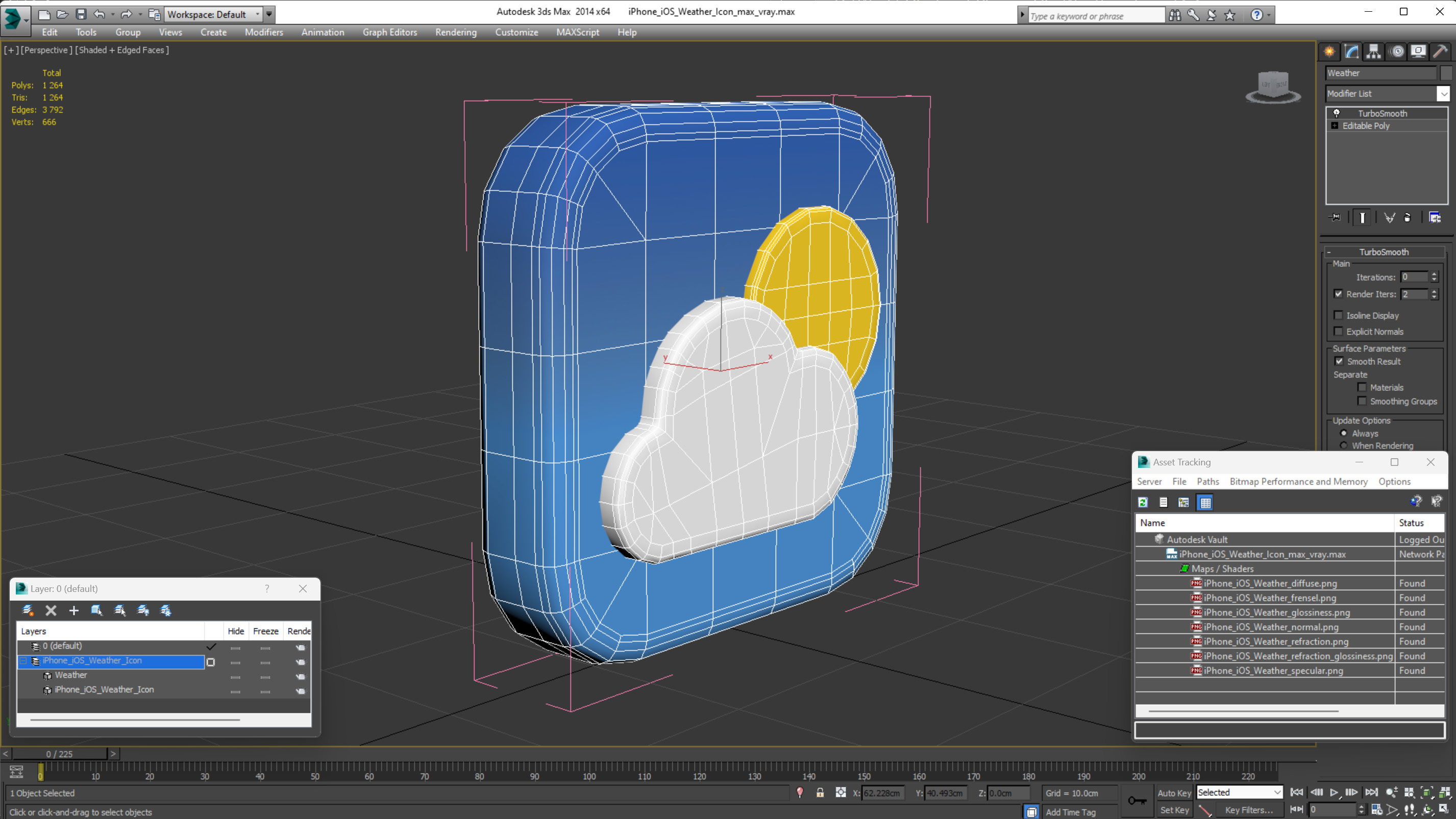Image resolution: width=1456 pixels, height=819 pixels.
Task: Open Paths menu in Asset Tracking
Action: [1208, 482]
